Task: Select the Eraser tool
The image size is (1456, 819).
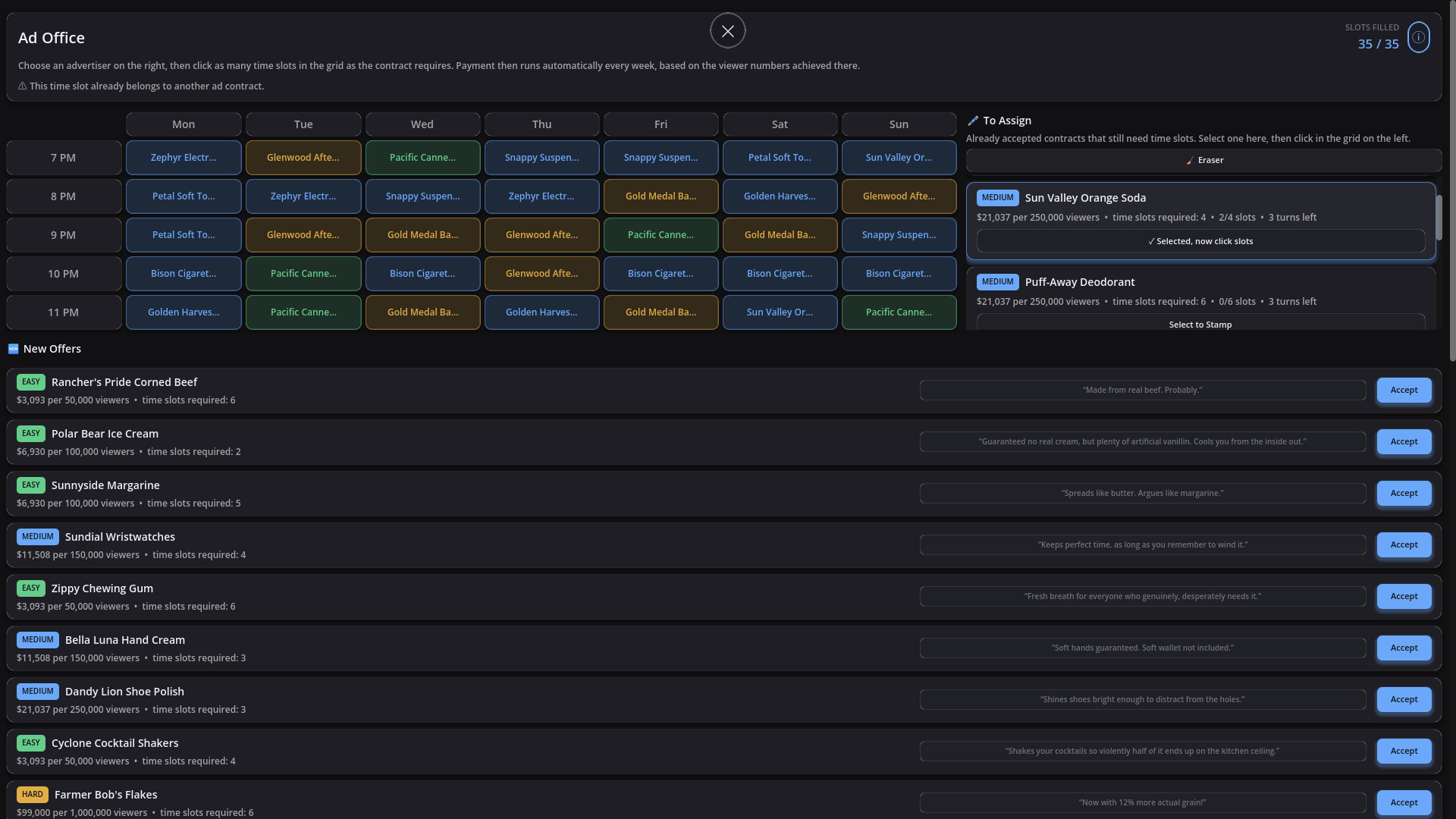Action: [1203, 160]
